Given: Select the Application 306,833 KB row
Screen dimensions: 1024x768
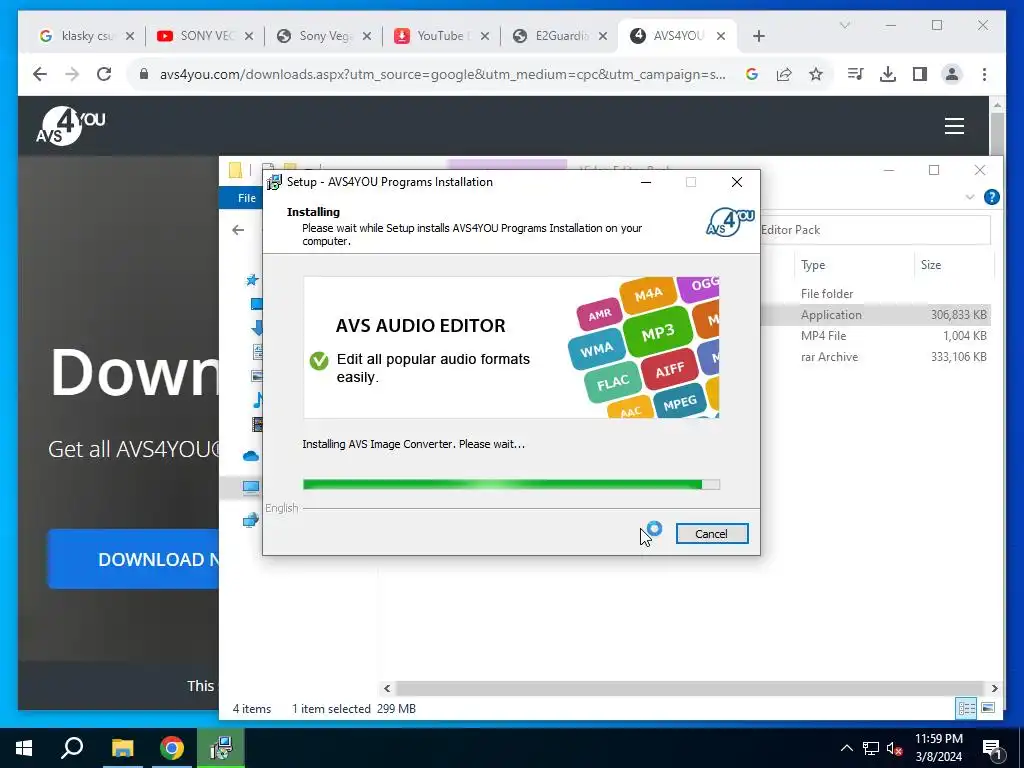Looking at the screenshot, I should (875, 315).
